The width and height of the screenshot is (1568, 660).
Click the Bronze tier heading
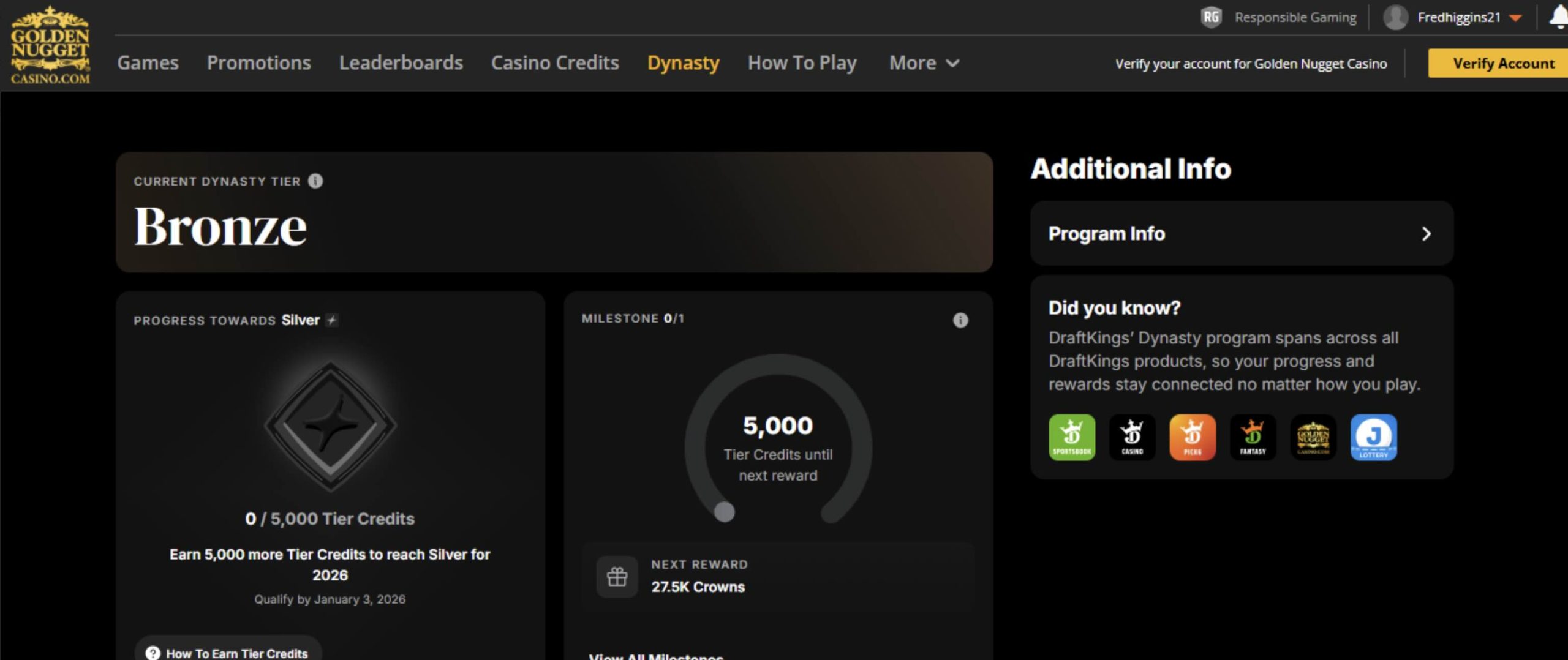click(221, 227)
